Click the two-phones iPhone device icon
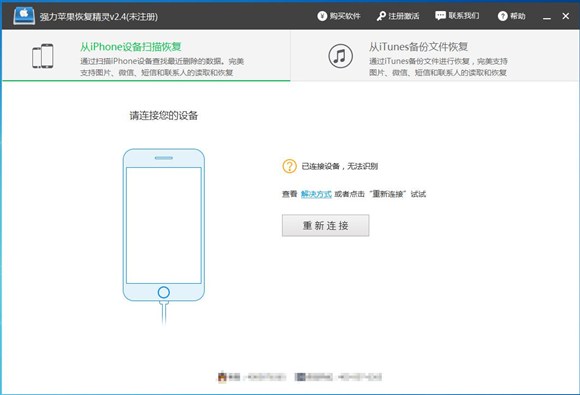Image resolution: width=580 pixels, height=395 pixels. pos(43,56)
